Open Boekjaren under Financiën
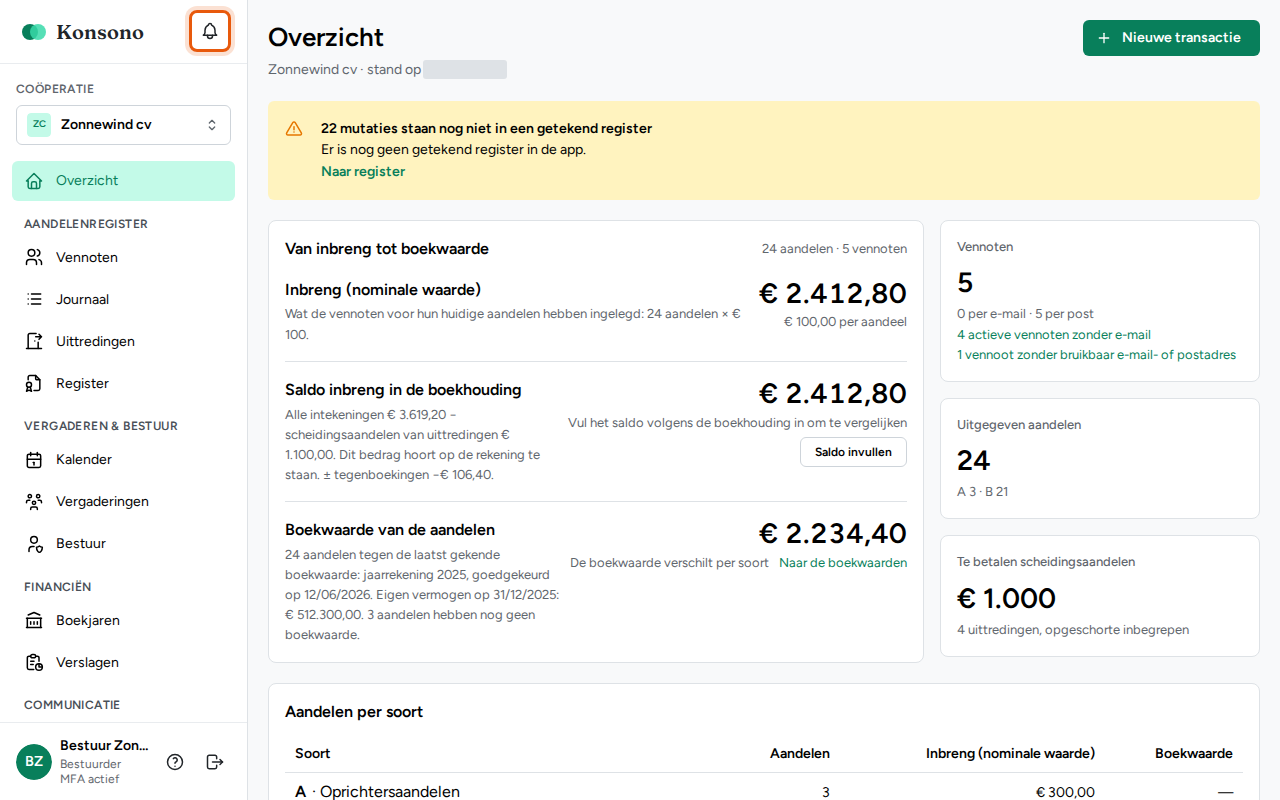 123,620
